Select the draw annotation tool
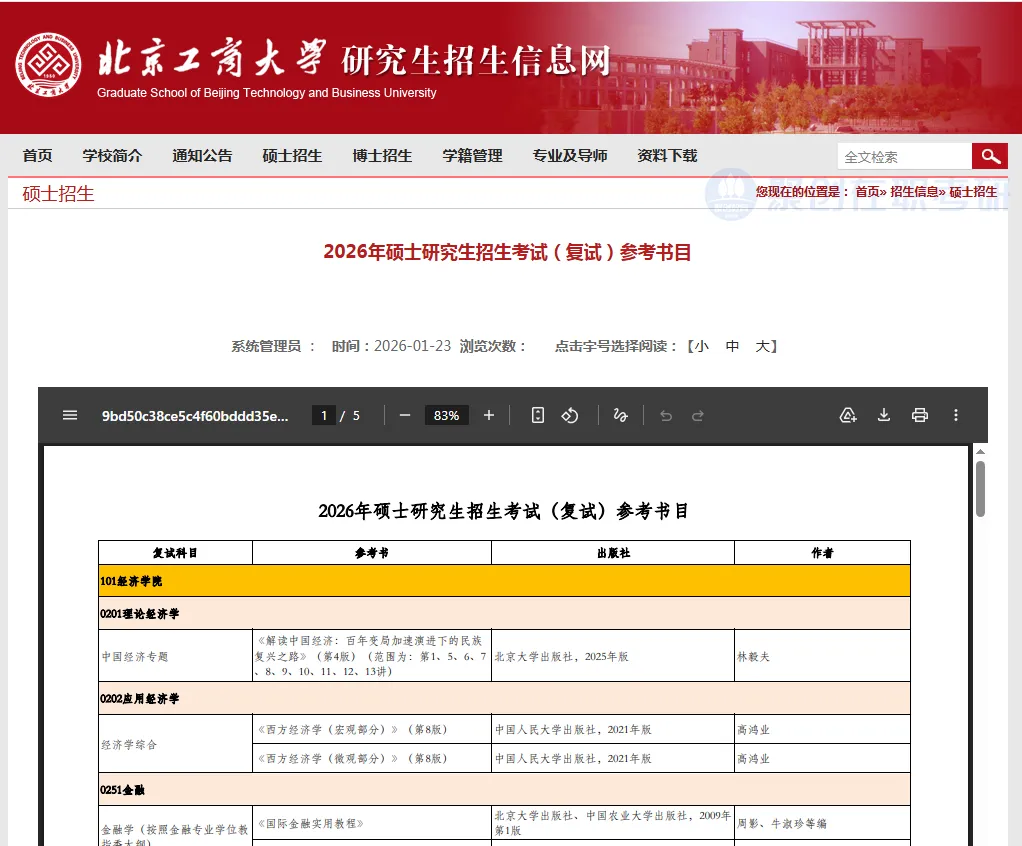1022x846 pixels. point(620,415)
